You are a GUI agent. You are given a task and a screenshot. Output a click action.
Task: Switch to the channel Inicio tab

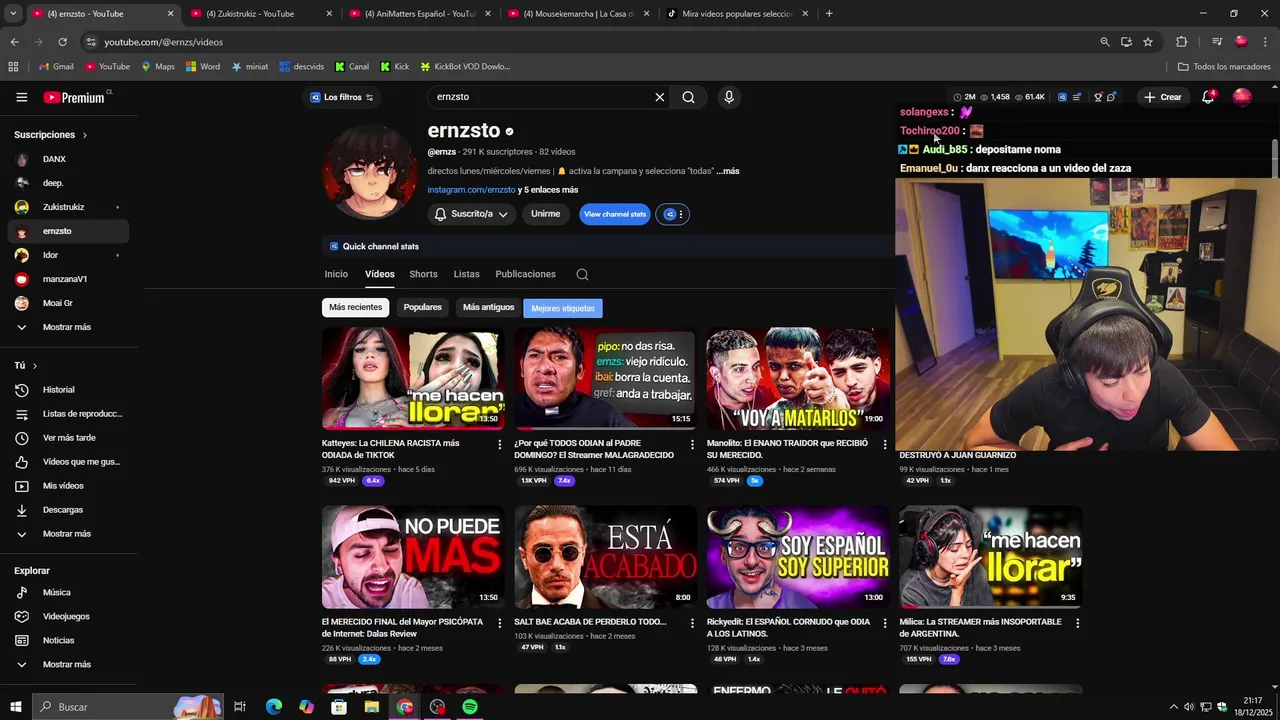[336, 274]
